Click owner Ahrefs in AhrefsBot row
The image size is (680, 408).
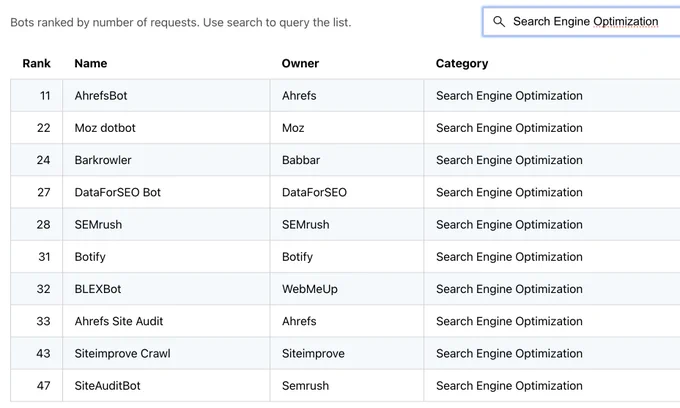click(347, 95)
